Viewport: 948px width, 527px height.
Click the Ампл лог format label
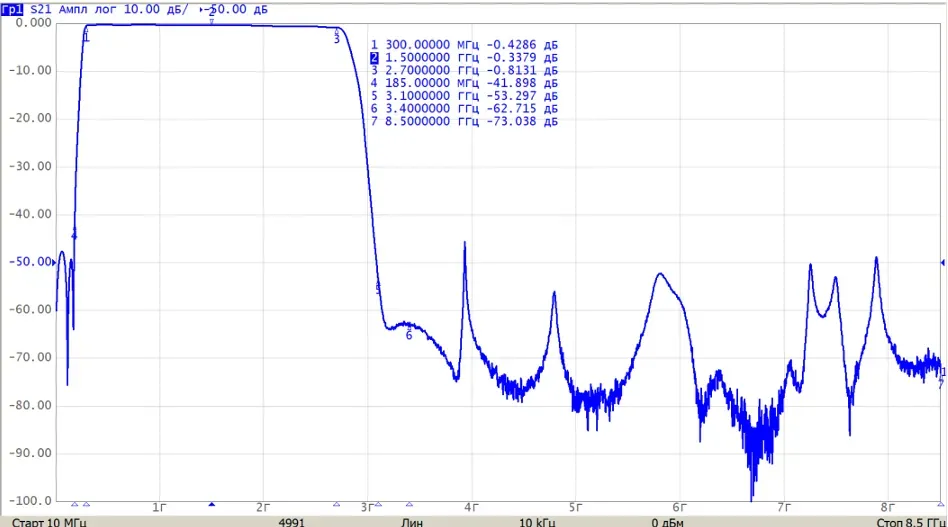coord(87,9)
